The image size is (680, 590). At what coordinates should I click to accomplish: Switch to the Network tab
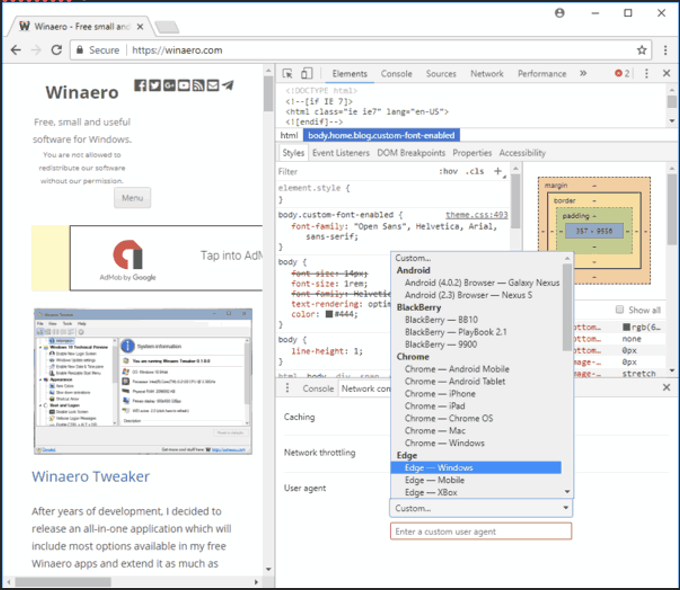pyautogui.click(x=487, y=74)
